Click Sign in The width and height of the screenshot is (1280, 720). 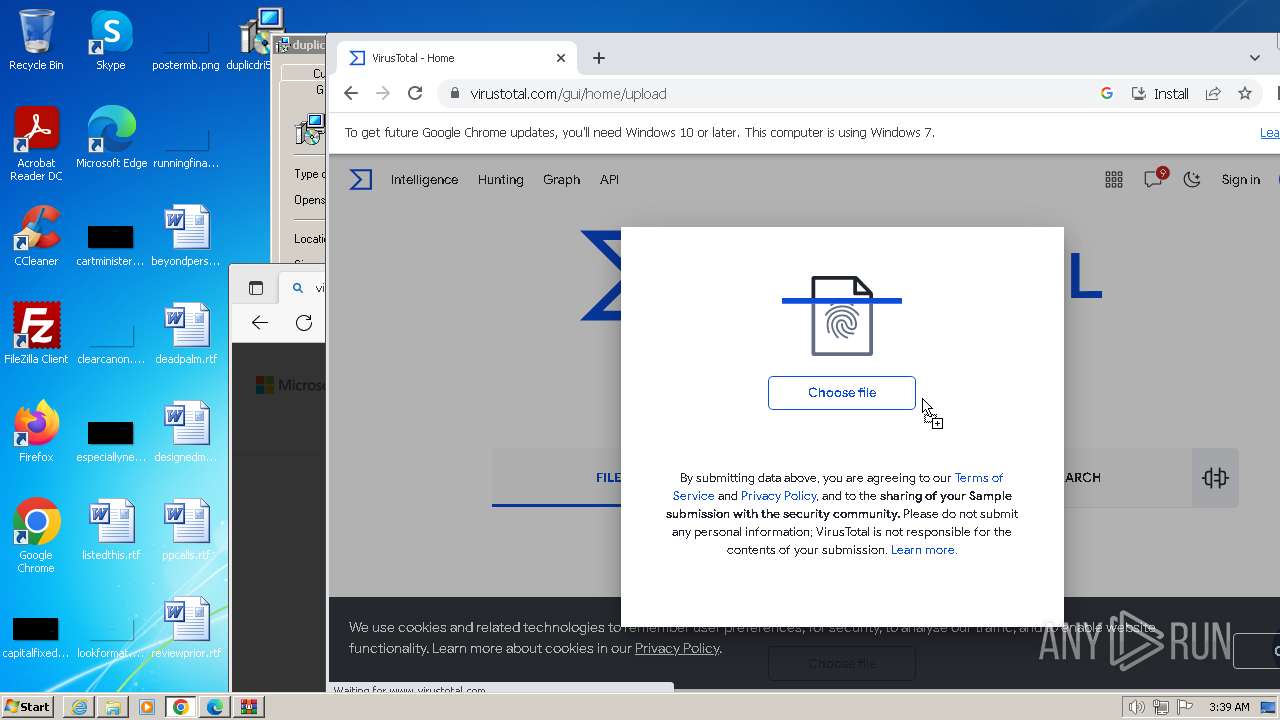point(1240,180)
